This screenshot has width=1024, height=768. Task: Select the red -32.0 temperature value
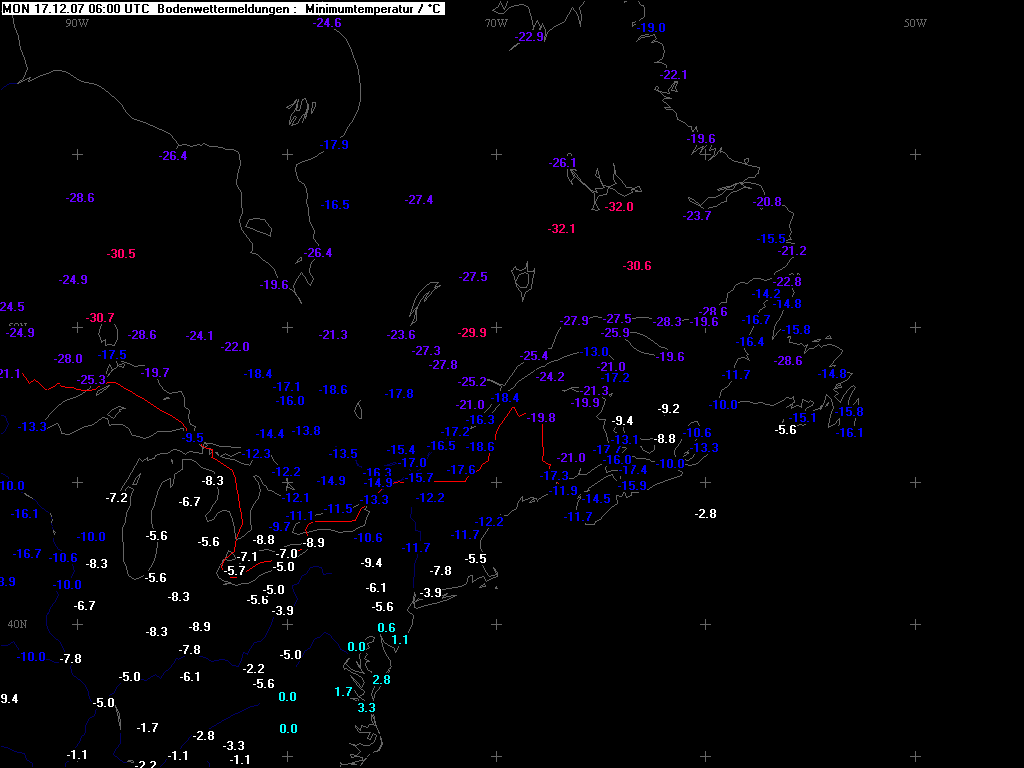tap(620, 207)
